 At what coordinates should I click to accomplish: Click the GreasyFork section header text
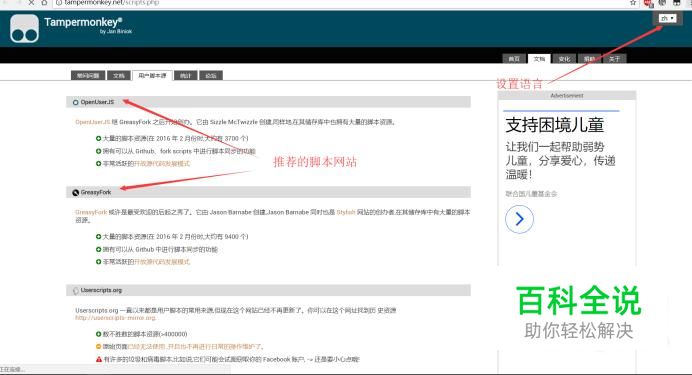coord(96,192)
